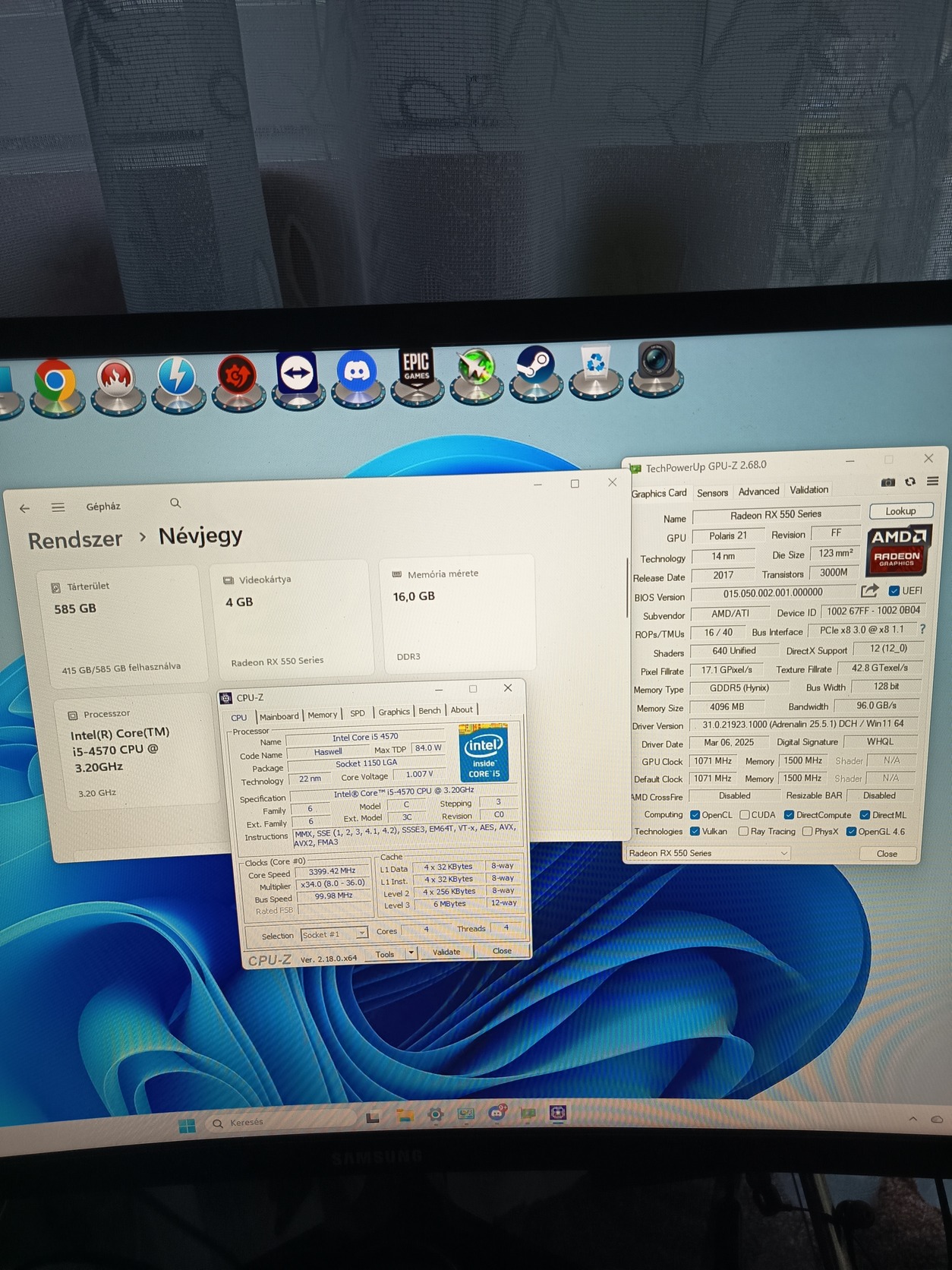Open TeamViewer from the dock
This screenshot has height=1270, width=952.
[297, 373]
